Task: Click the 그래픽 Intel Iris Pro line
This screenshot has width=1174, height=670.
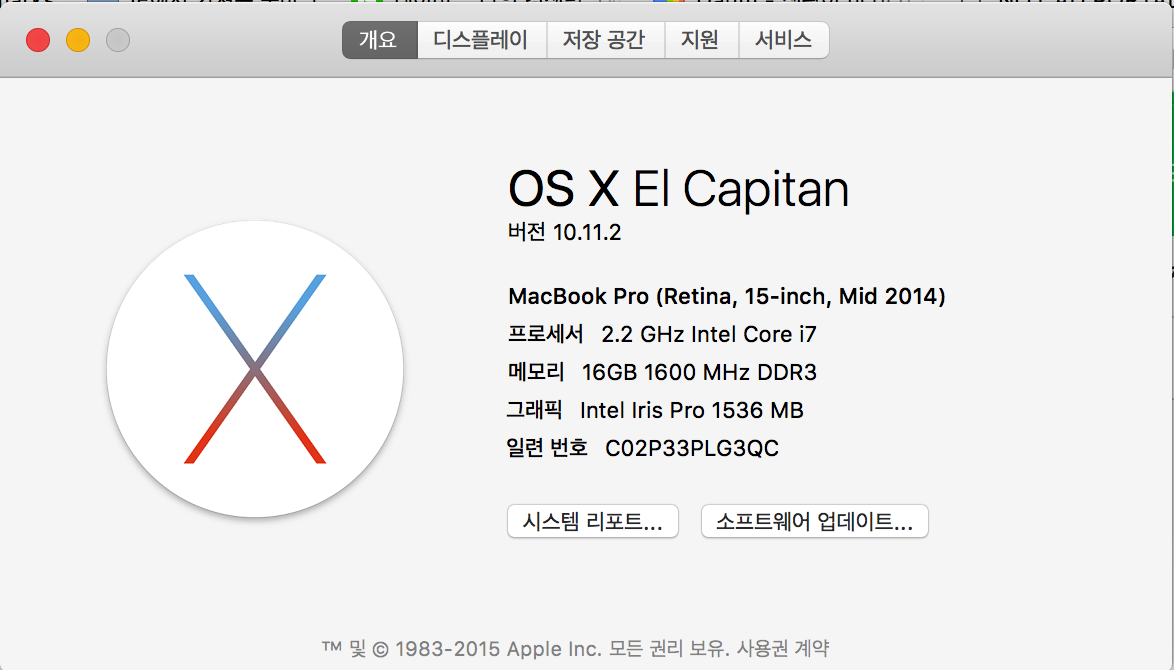Action: coord(655,410)
